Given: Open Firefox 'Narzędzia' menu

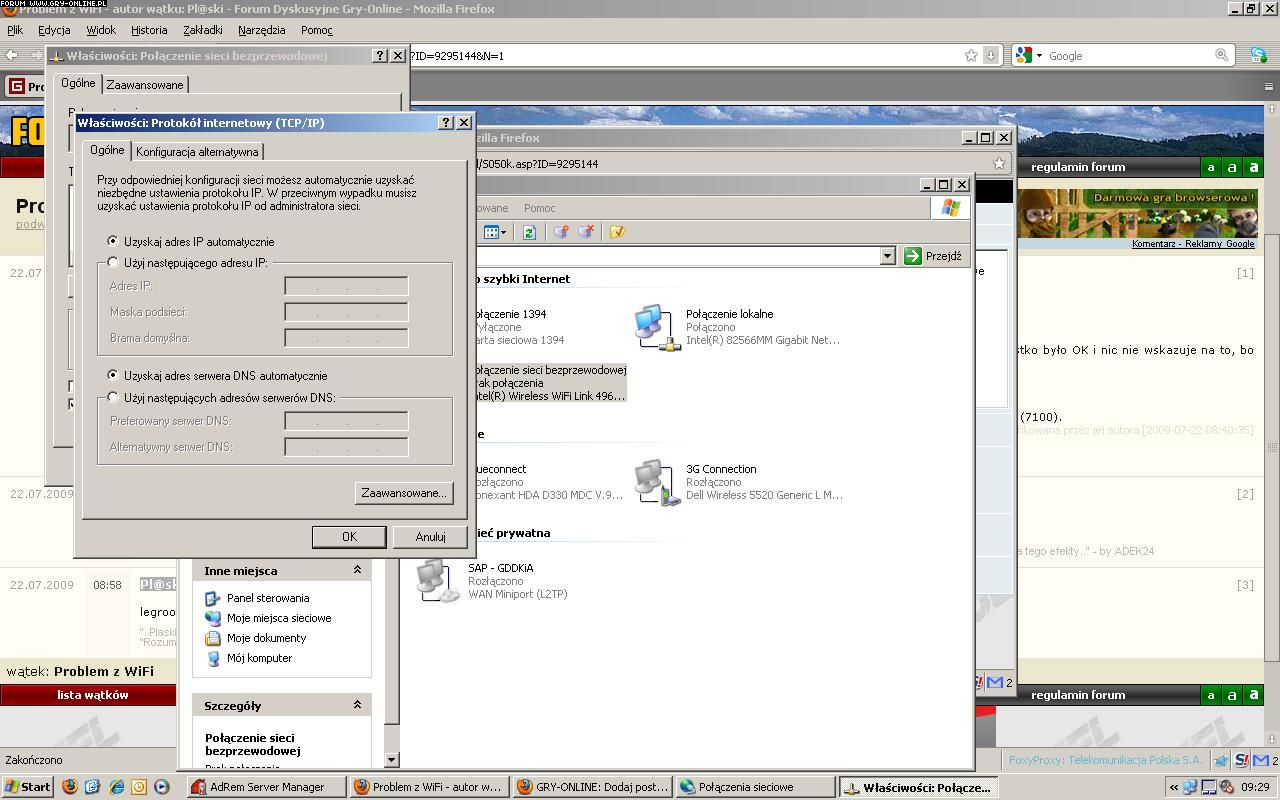Looking at the screenshot, I should [262, 30].
